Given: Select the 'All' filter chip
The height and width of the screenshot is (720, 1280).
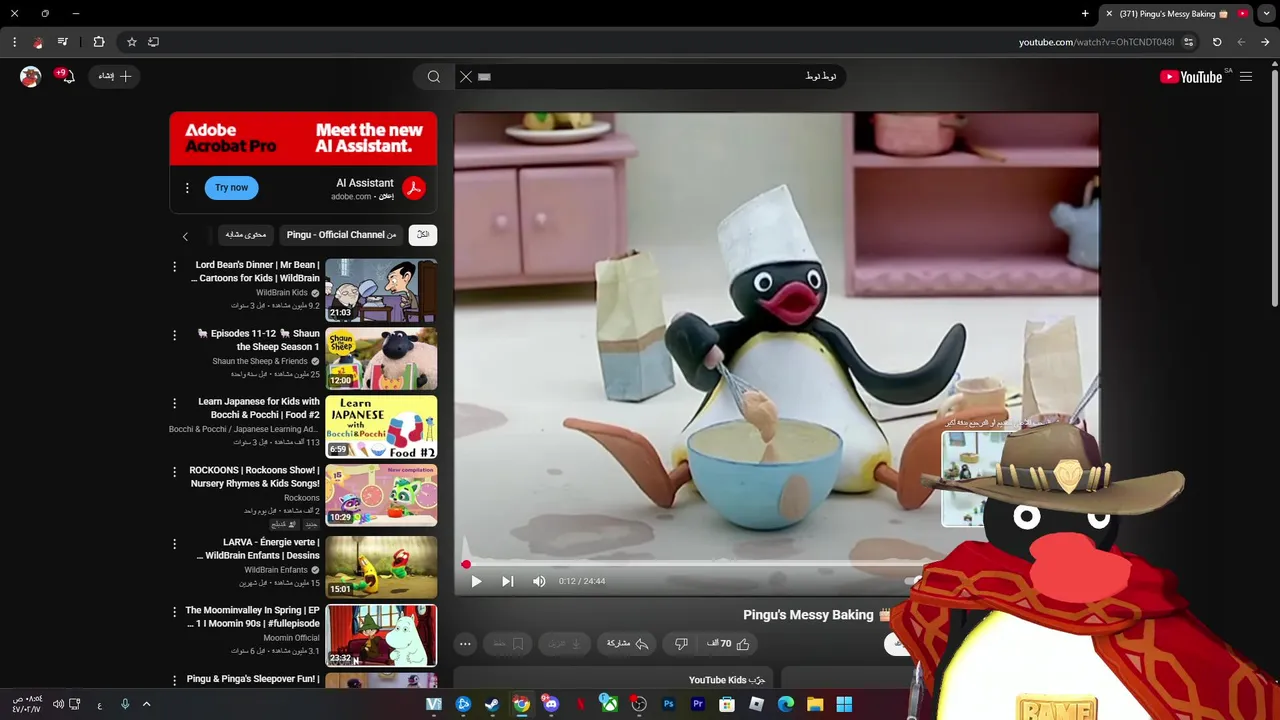Looking at the screenshot, I should [x=423, y=235].
